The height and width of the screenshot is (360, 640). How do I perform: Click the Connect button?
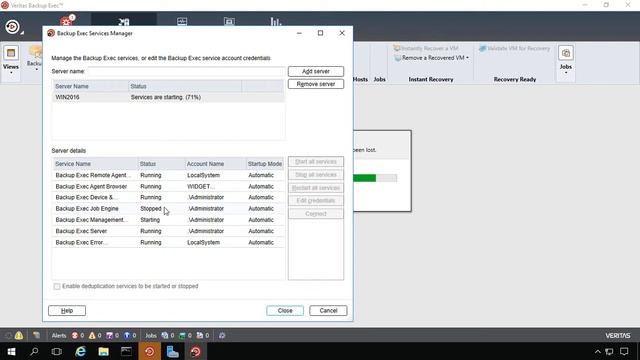tap(316, 214)
